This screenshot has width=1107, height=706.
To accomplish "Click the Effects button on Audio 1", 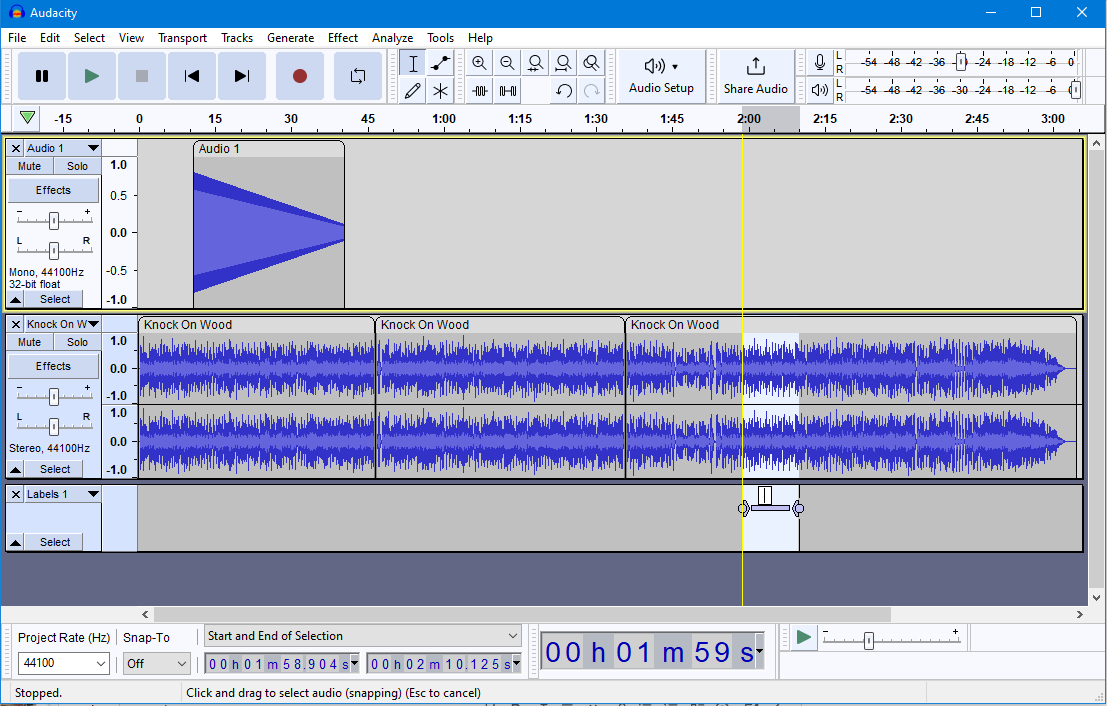I will point(53,189).
